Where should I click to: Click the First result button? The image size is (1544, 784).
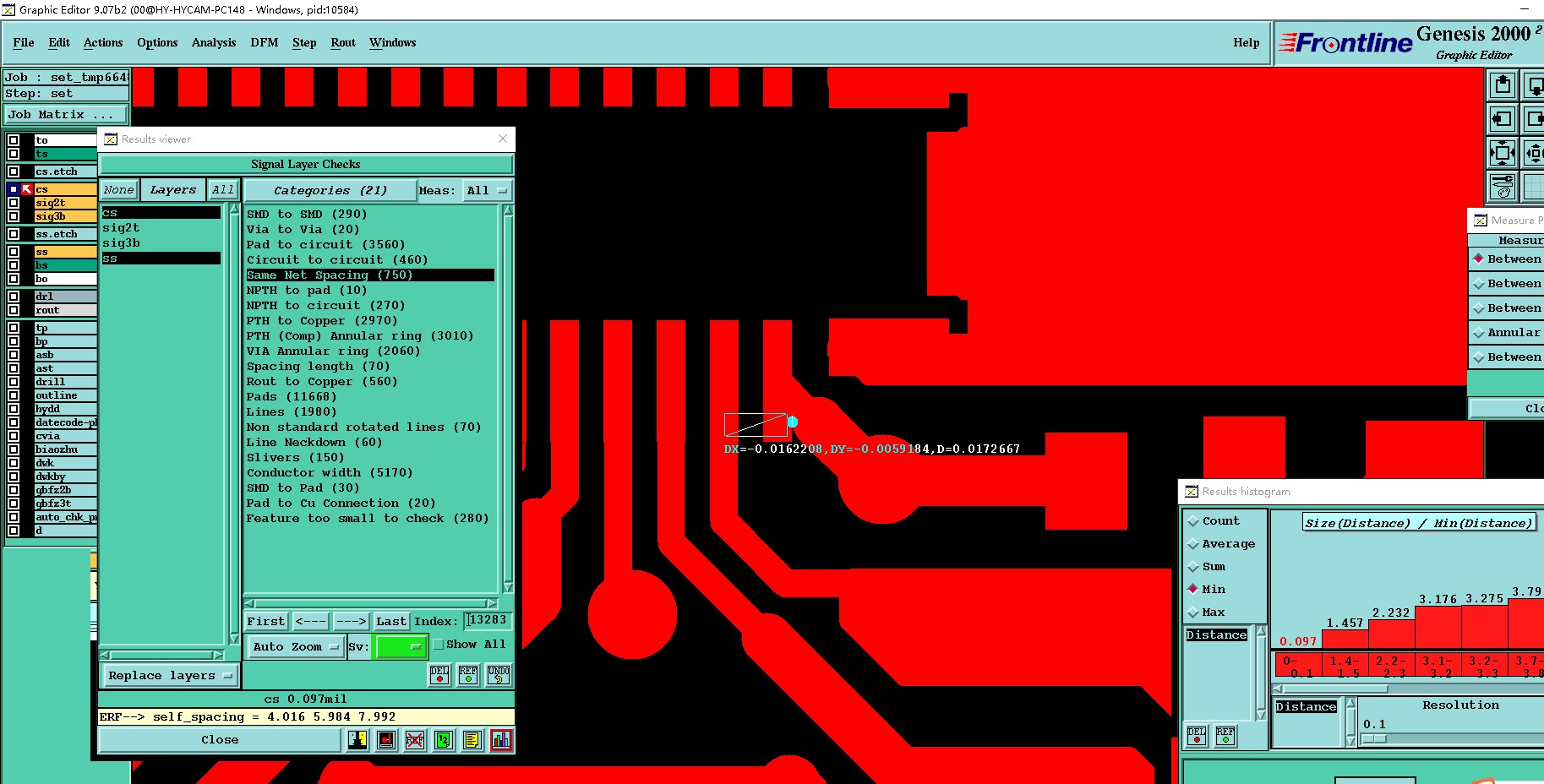[266, 622]
